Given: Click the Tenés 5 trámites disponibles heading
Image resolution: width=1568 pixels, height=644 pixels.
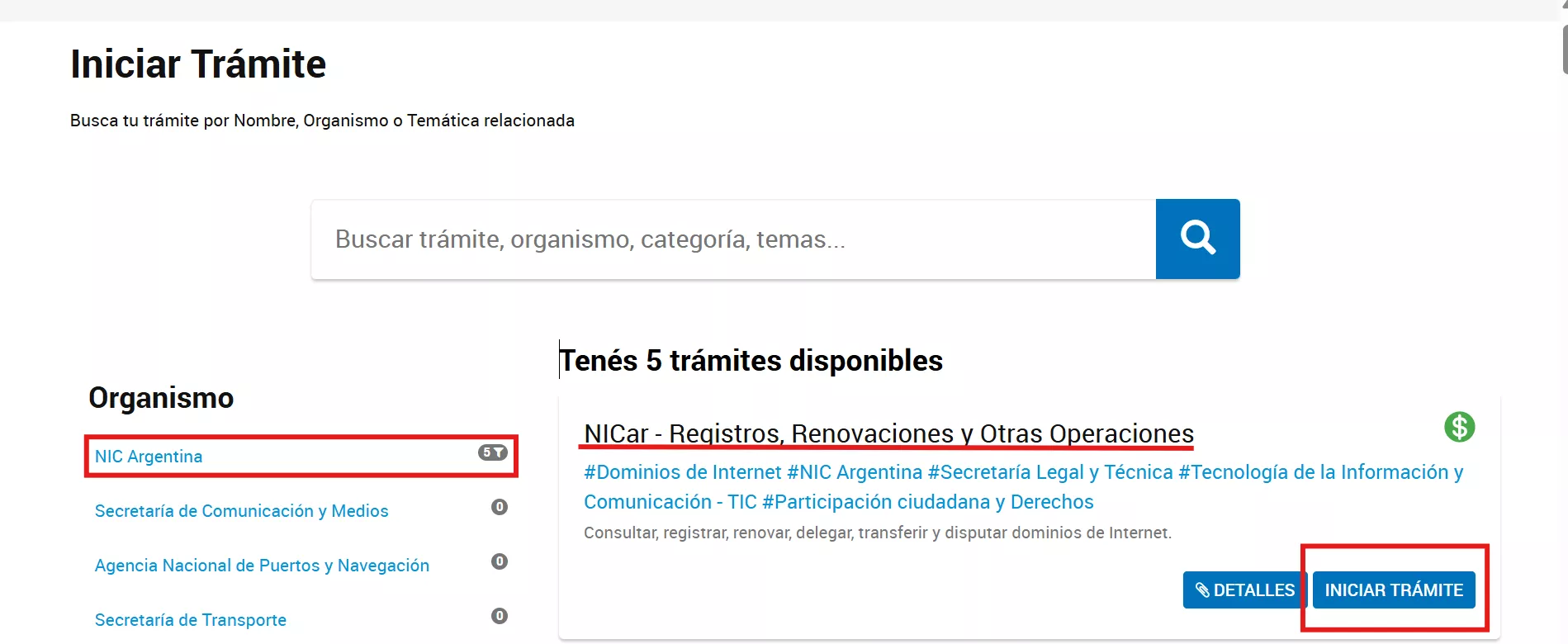Looking at the screenshot, I should pos(751,361).
